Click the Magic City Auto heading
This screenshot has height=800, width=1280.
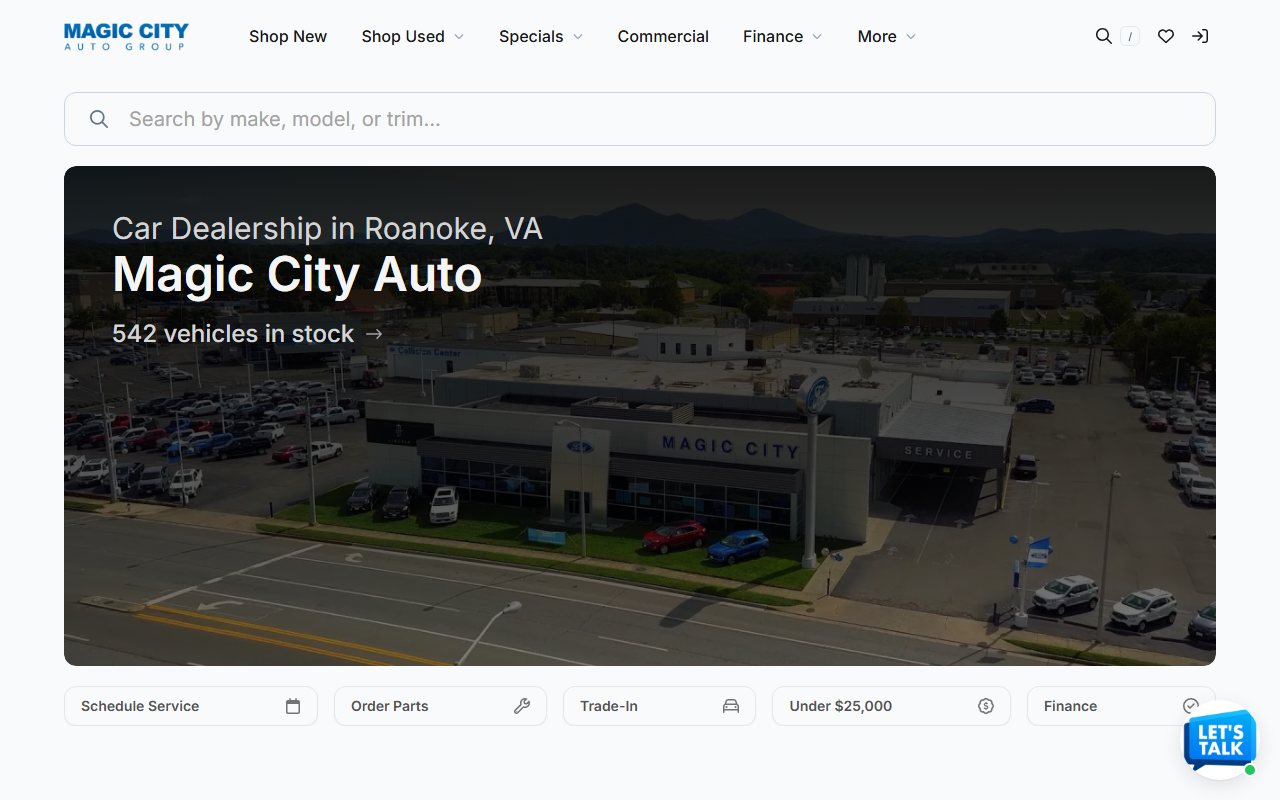coord(297,274)
